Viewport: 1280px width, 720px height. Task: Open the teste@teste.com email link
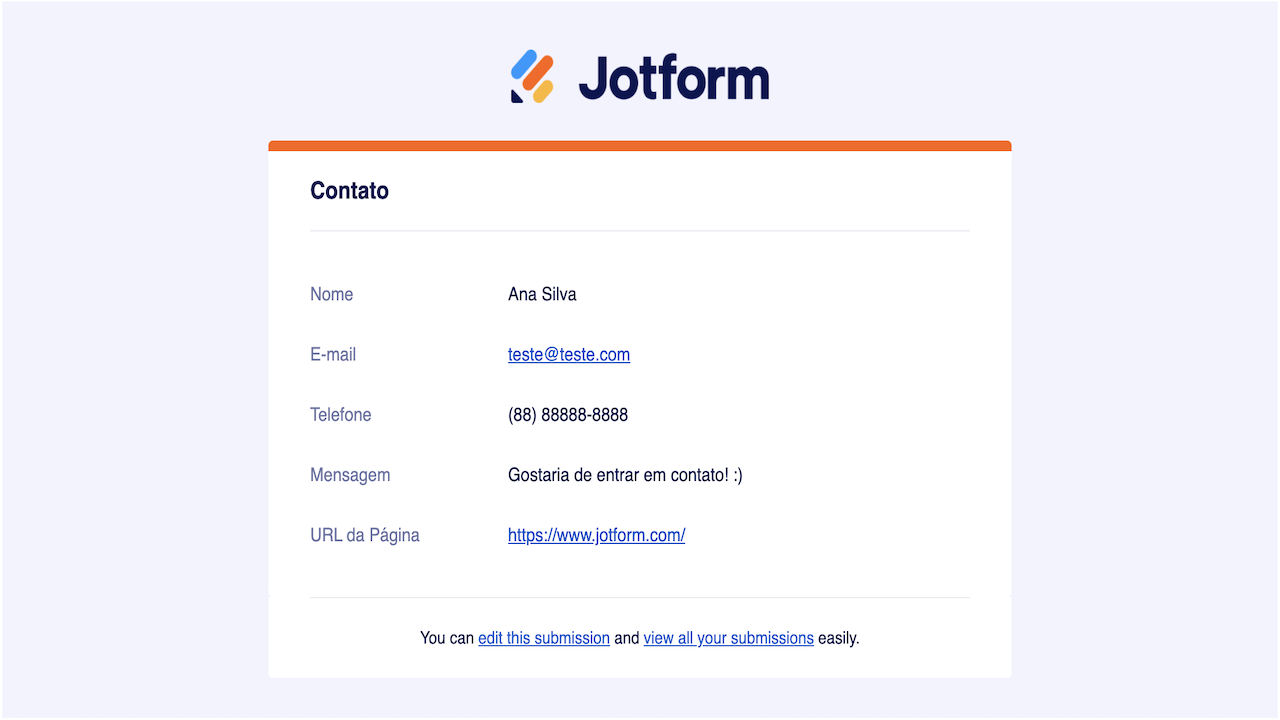tap(569, 354)
